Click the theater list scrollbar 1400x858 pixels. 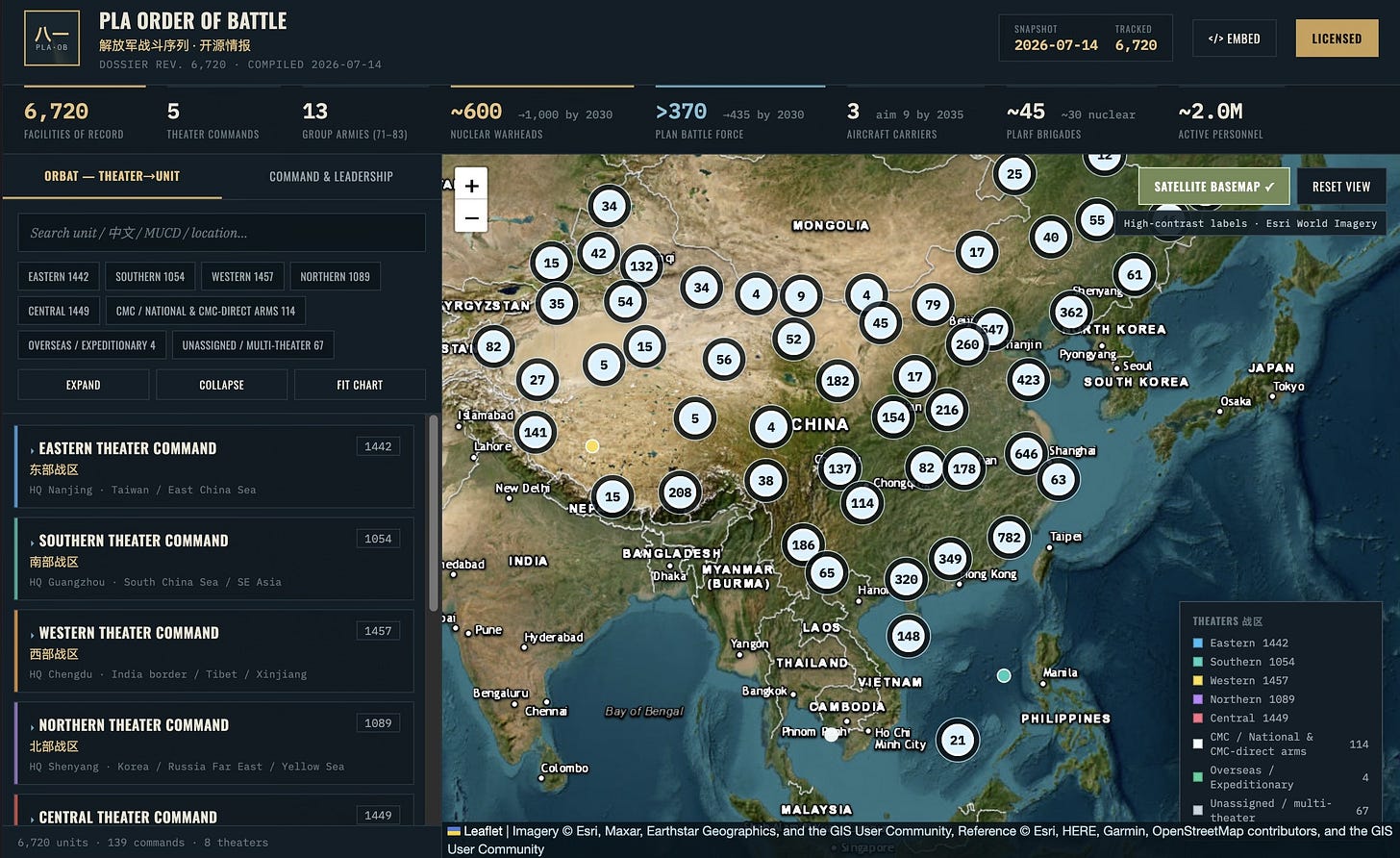tap(434, 514)
